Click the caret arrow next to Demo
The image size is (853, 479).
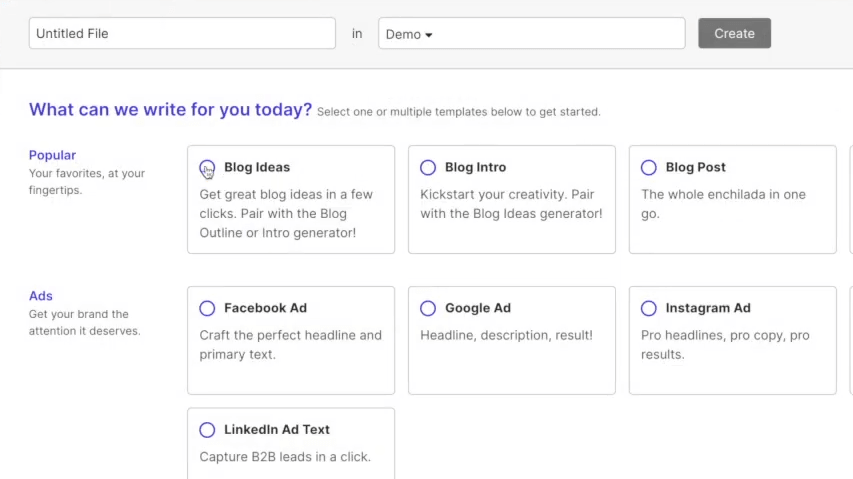429,35
